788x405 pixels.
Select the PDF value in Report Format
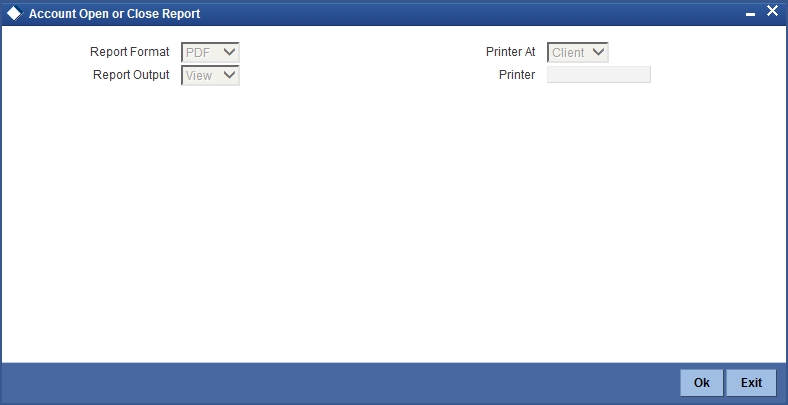pos(198,52)
